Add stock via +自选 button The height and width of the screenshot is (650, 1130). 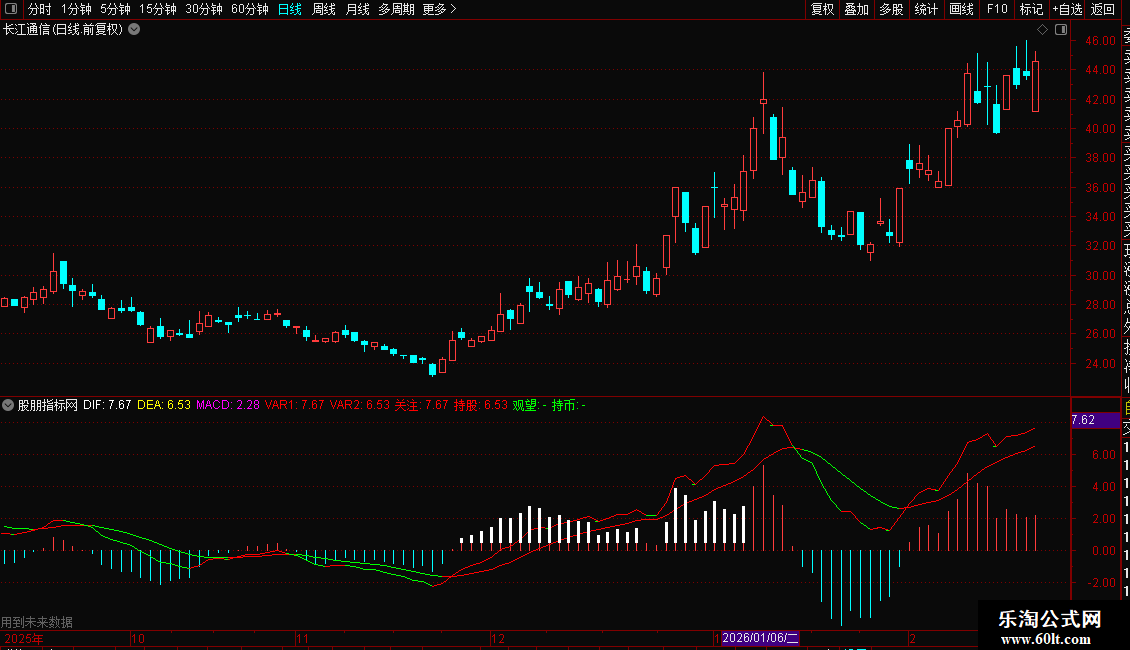pyautogui.click(x=1067, y=9)
